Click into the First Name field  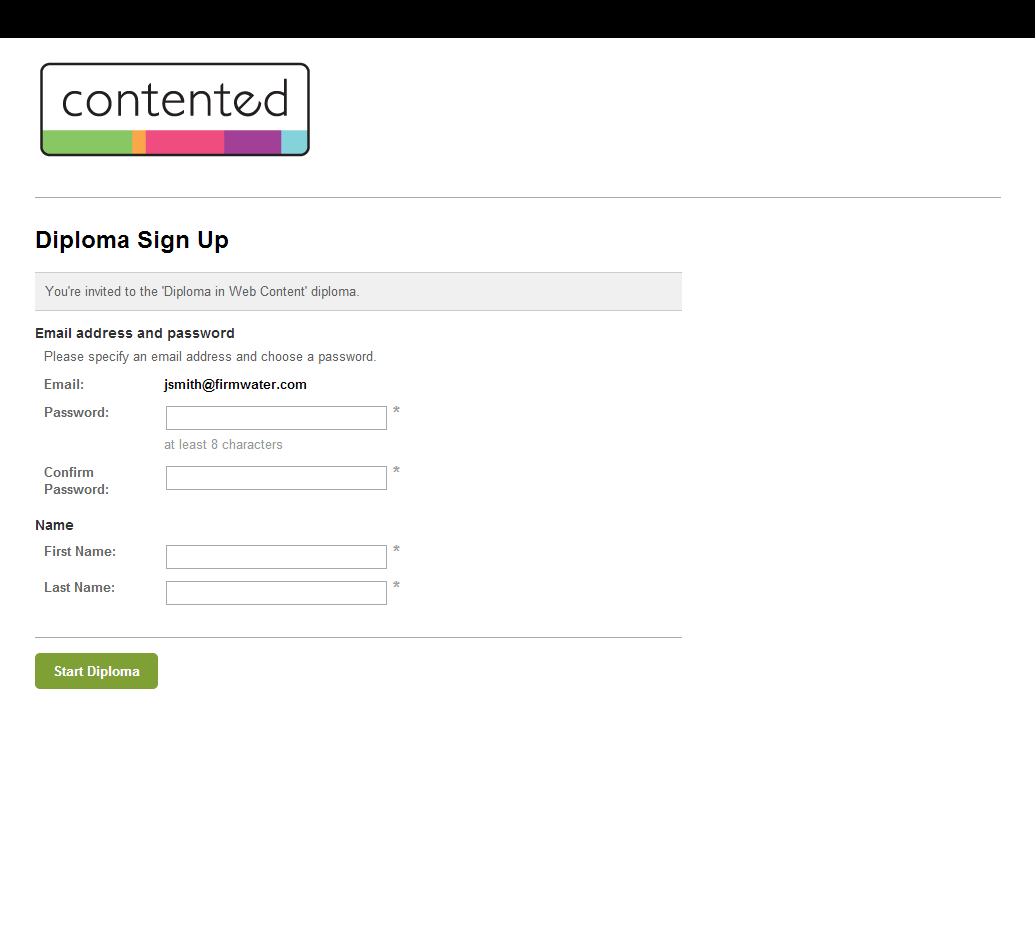[276, 557]
